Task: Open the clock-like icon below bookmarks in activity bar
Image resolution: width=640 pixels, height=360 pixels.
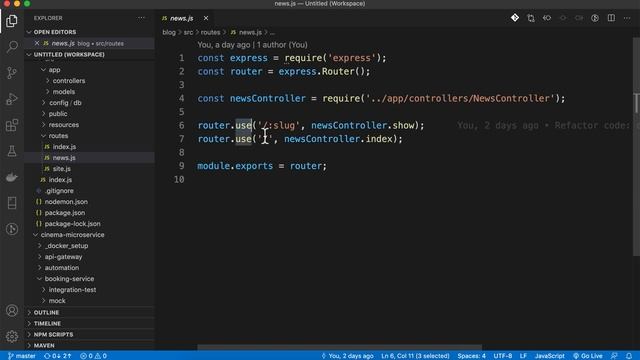Action: tap(12, 229)
